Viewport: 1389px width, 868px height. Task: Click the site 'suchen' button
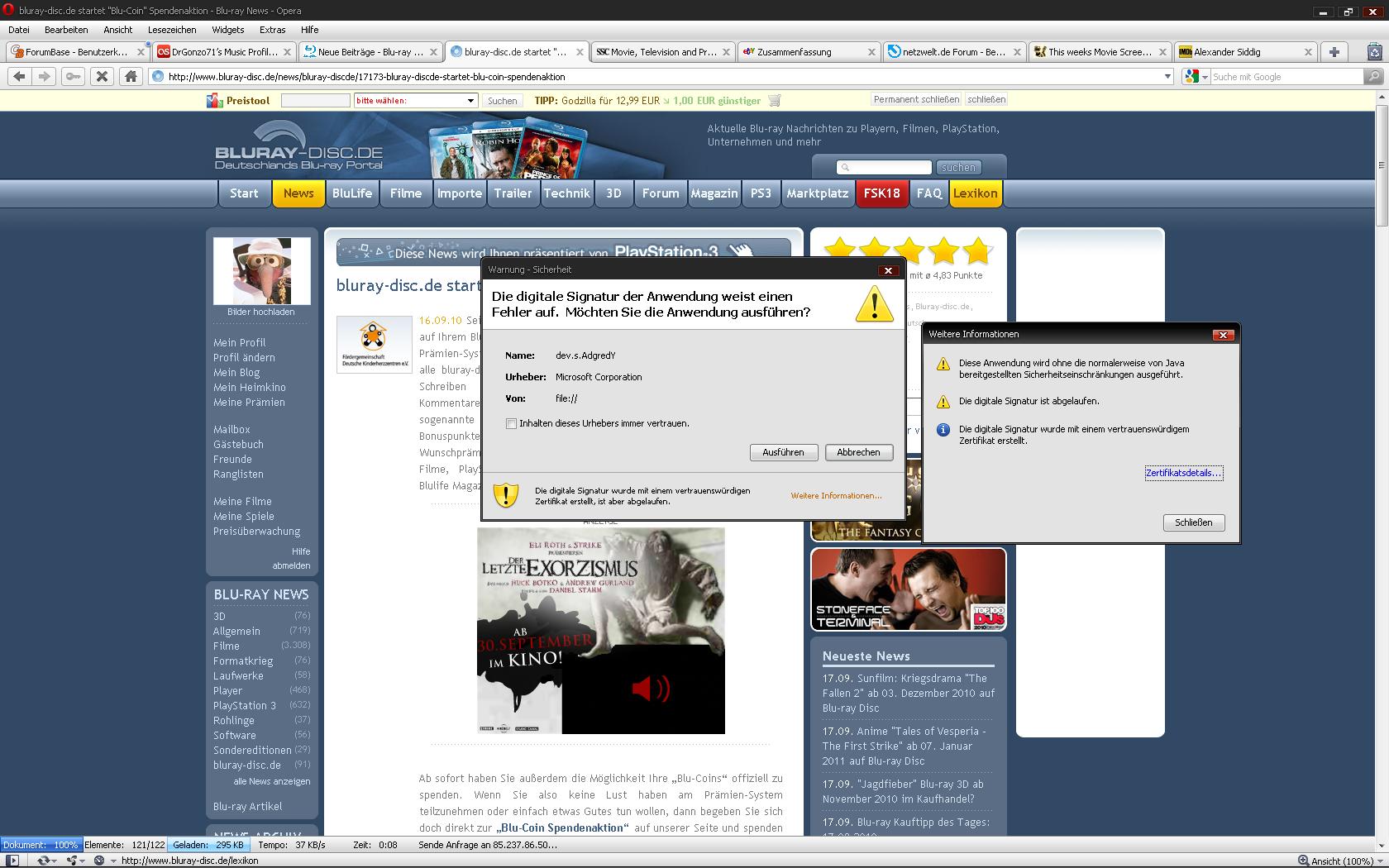pos(958,167)
